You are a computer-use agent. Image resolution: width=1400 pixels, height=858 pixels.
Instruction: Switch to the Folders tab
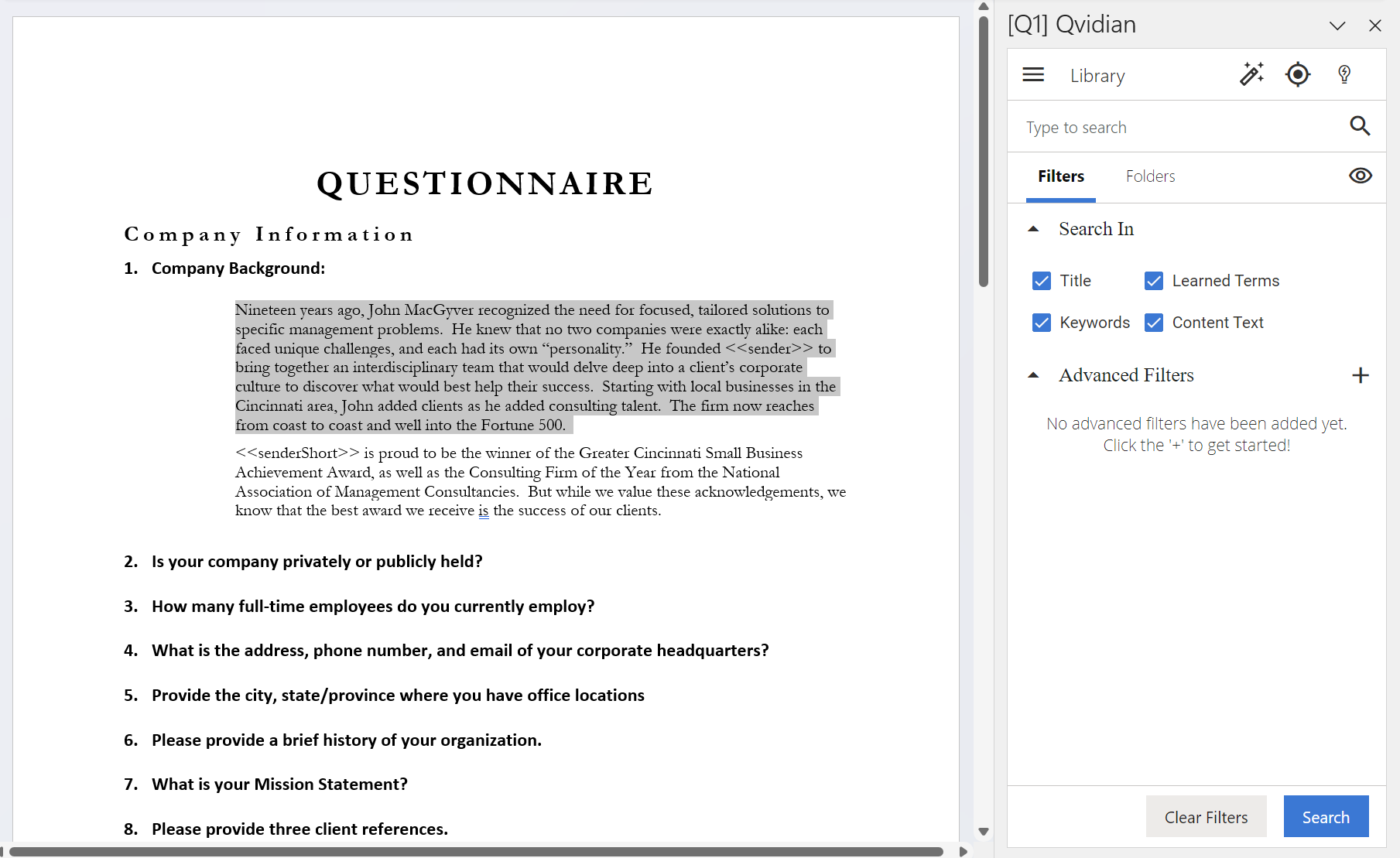click(x=1150, y=176)
